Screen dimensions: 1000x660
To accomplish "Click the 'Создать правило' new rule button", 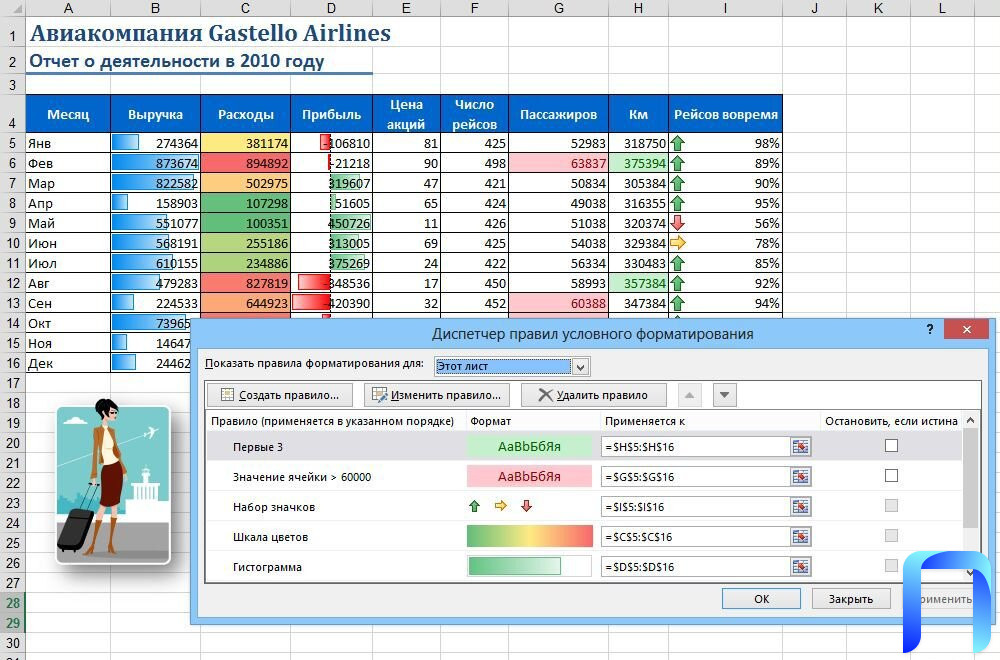I will point(279,395).
